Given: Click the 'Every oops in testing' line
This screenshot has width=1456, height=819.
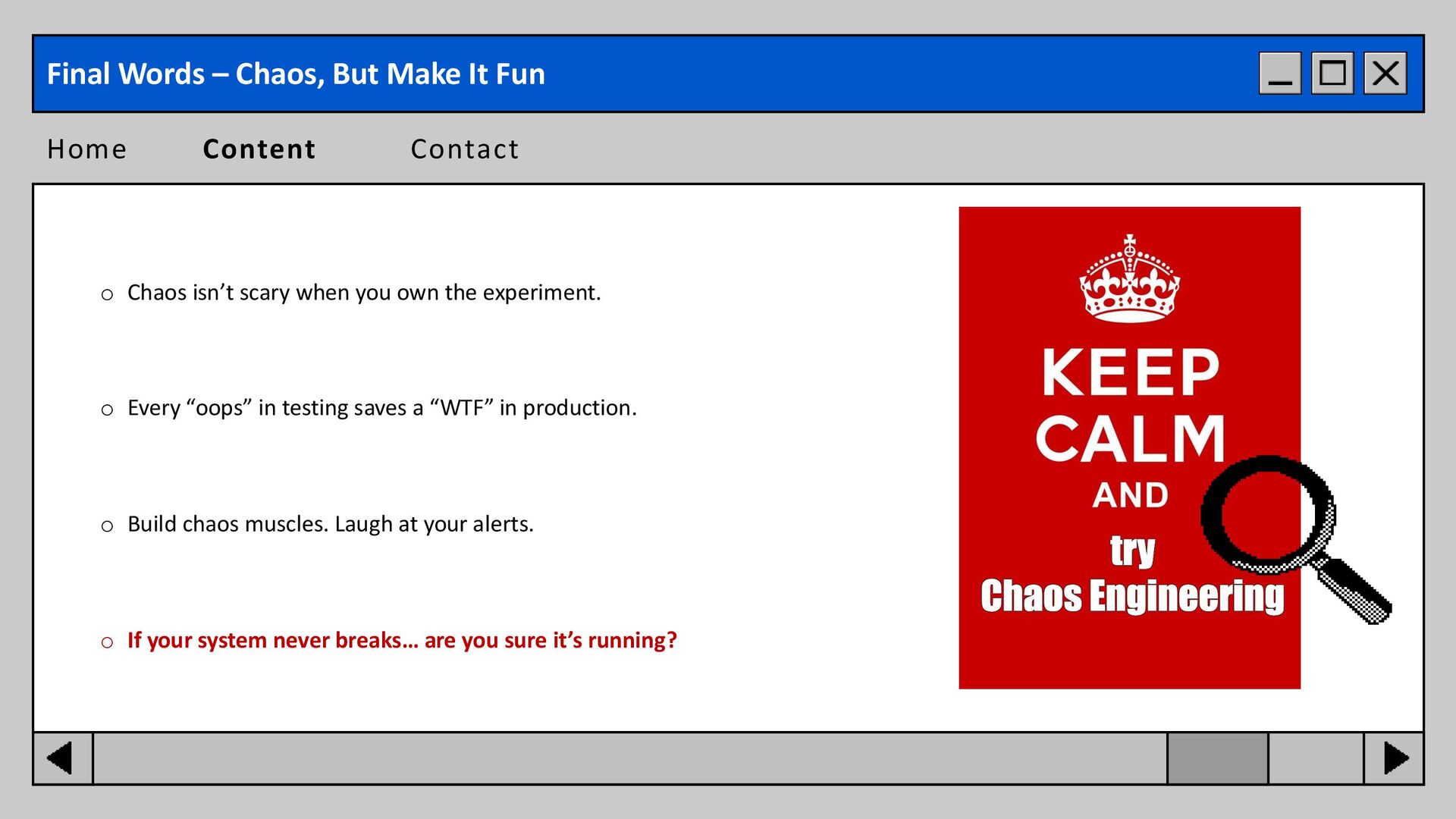Looking at the screenshot, I should (381, 408).
